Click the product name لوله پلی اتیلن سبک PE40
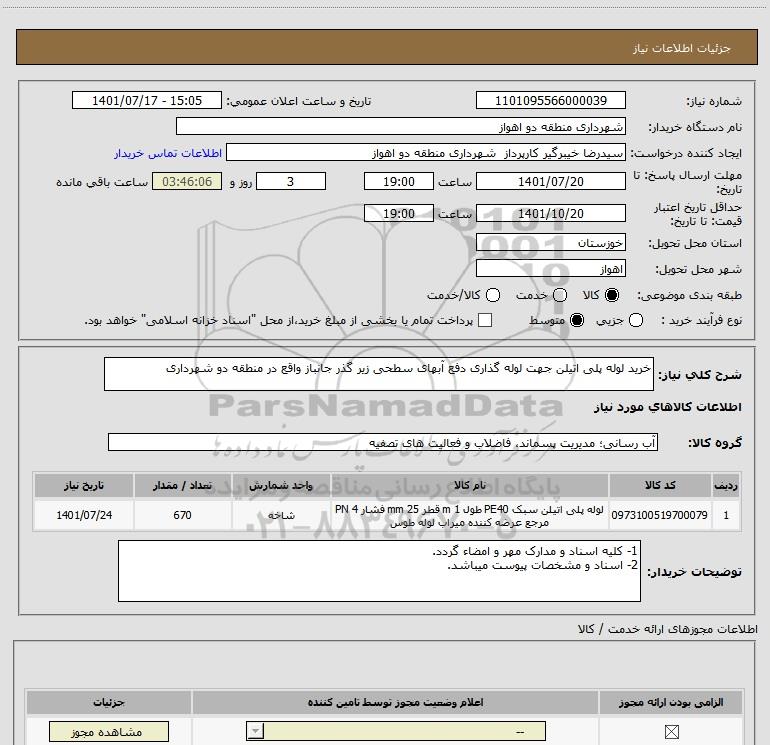Image resolution: width=770 pixels, height=745 pixels. (x=469, y=516)
